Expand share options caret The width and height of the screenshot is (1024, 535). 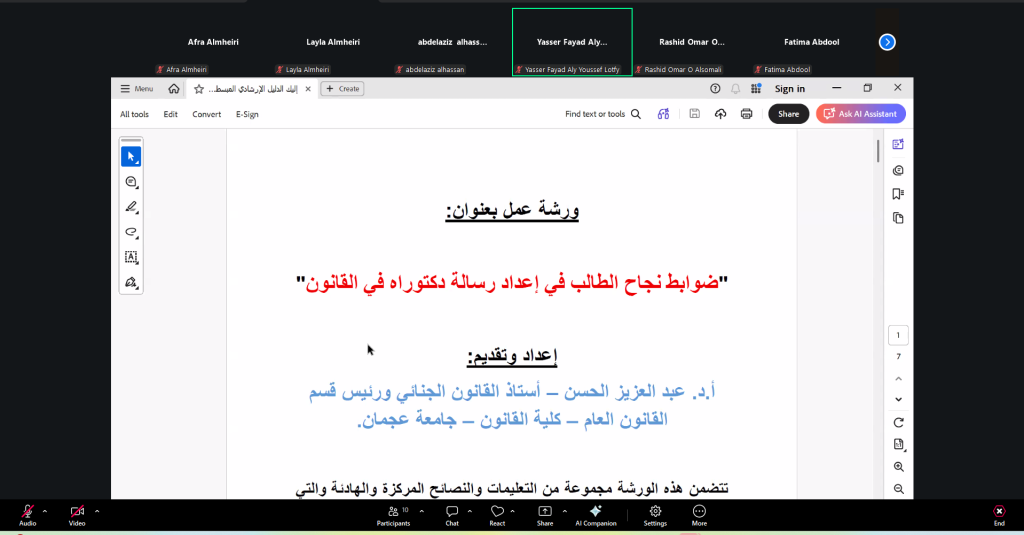(564, 511)
